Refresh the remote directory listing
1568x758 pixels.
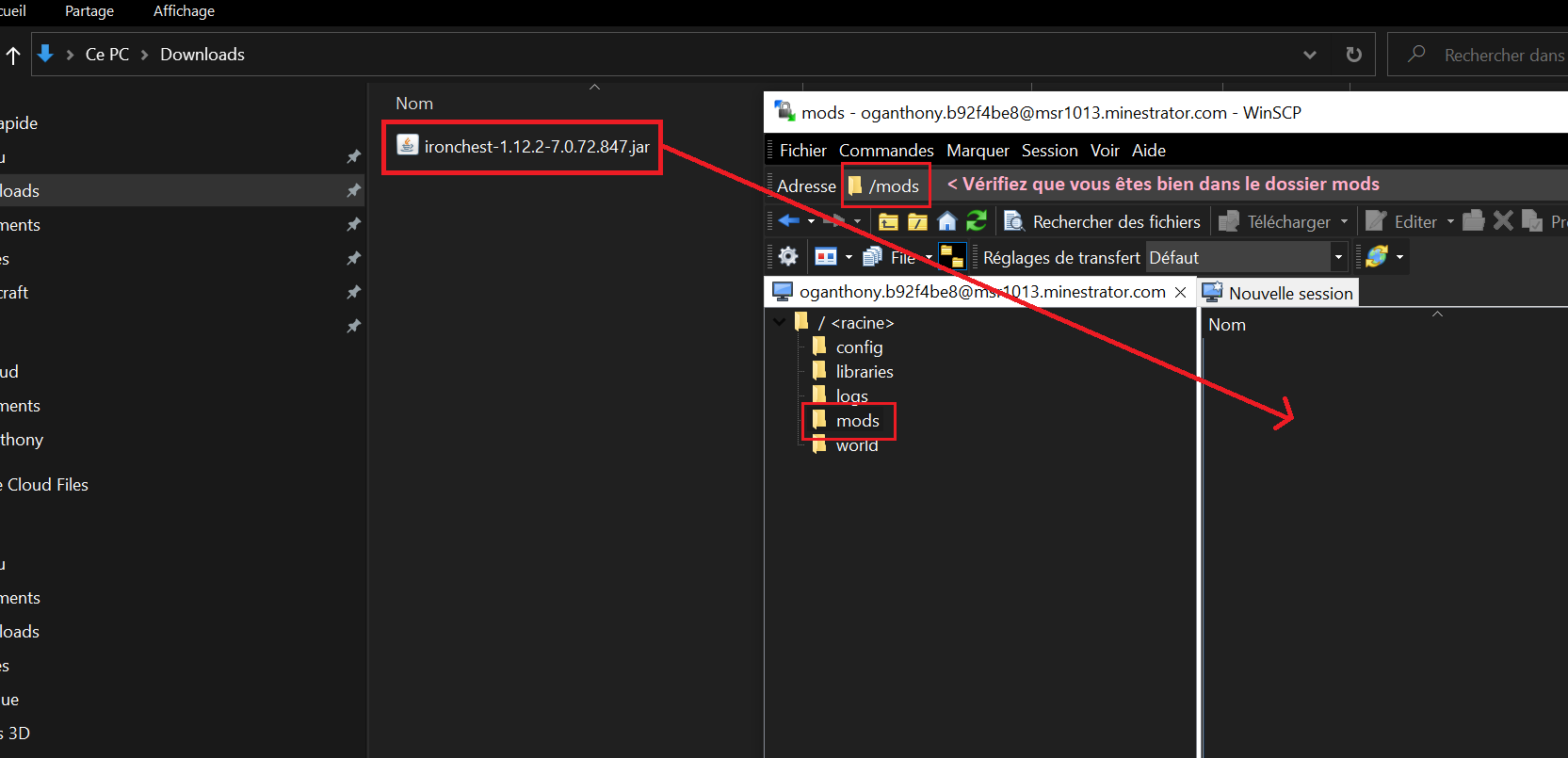click(977, 220)
